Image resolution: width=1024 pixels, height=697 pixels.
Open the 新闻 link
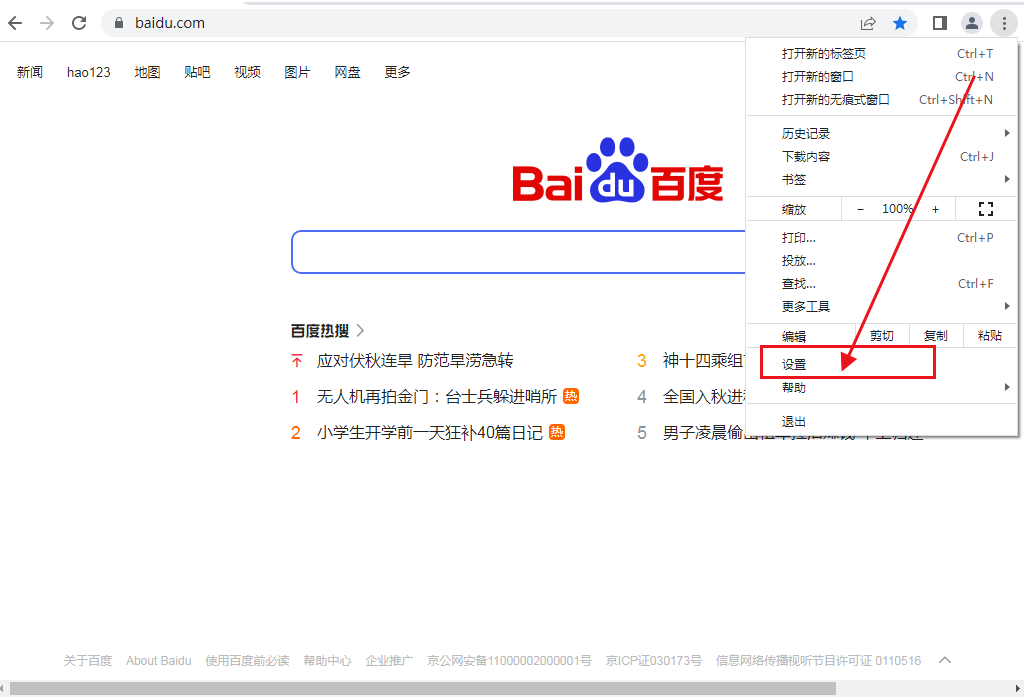pyautogui.click(x=30, y=72)
